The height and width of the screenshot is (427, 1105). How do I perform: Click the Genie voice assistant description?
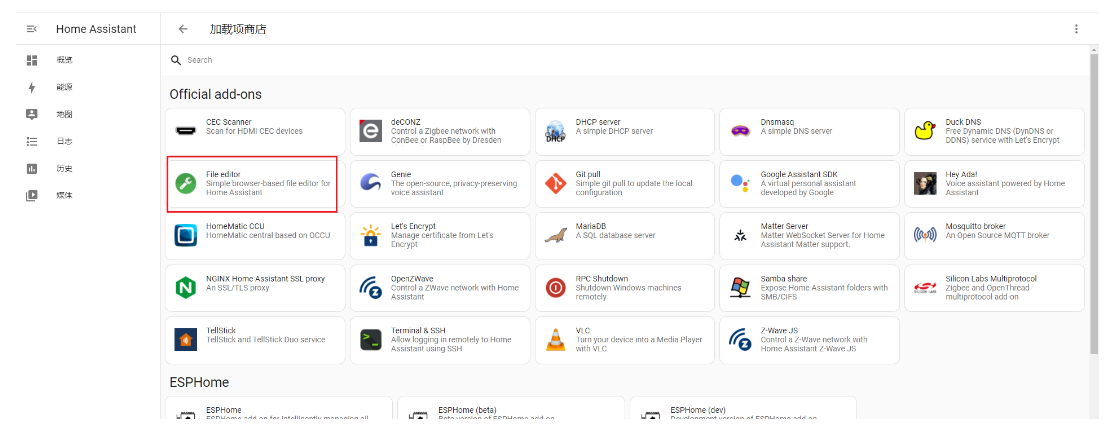[x=454, y=188]
